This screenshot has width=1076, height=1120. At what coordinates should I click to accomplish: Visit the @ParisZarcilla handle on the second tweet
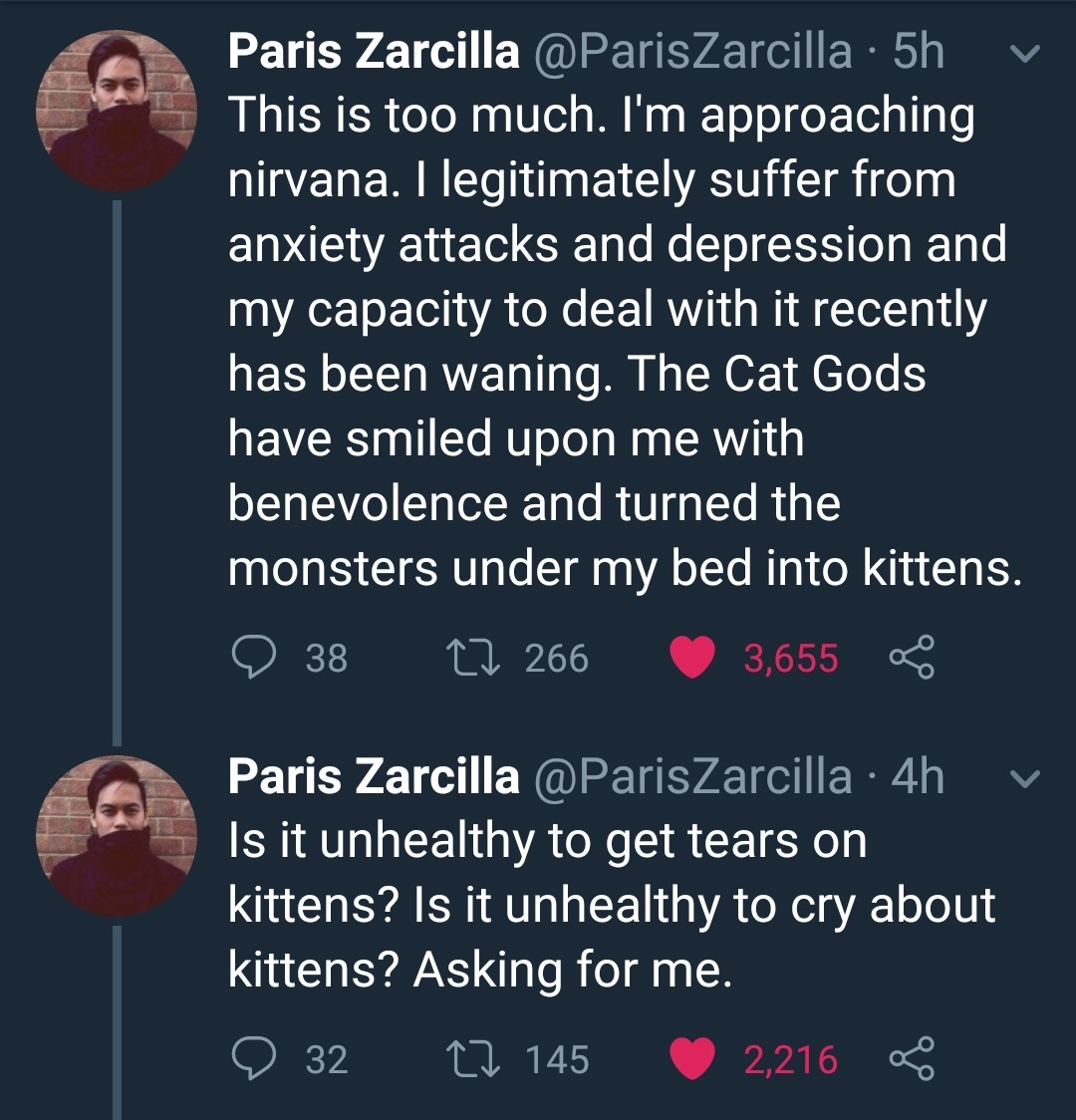click(693, 776)
